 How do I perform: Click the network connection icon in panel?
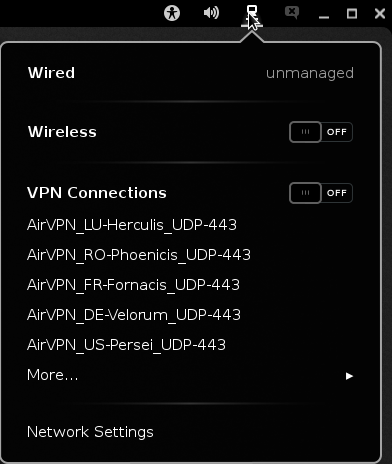(x=252, y=15)
